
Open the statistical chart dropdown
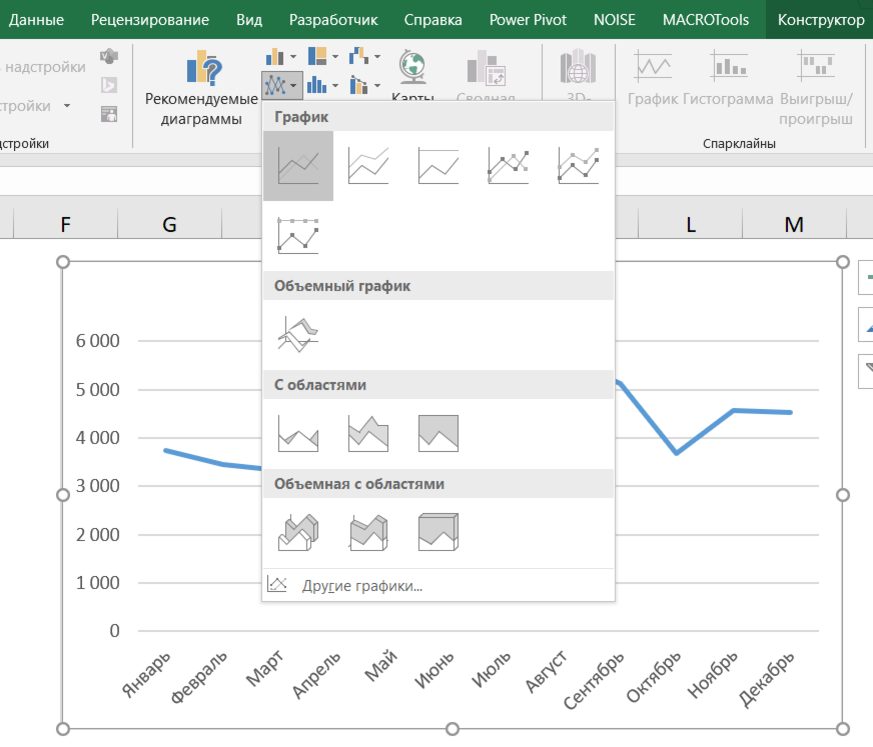coord(323,85)
